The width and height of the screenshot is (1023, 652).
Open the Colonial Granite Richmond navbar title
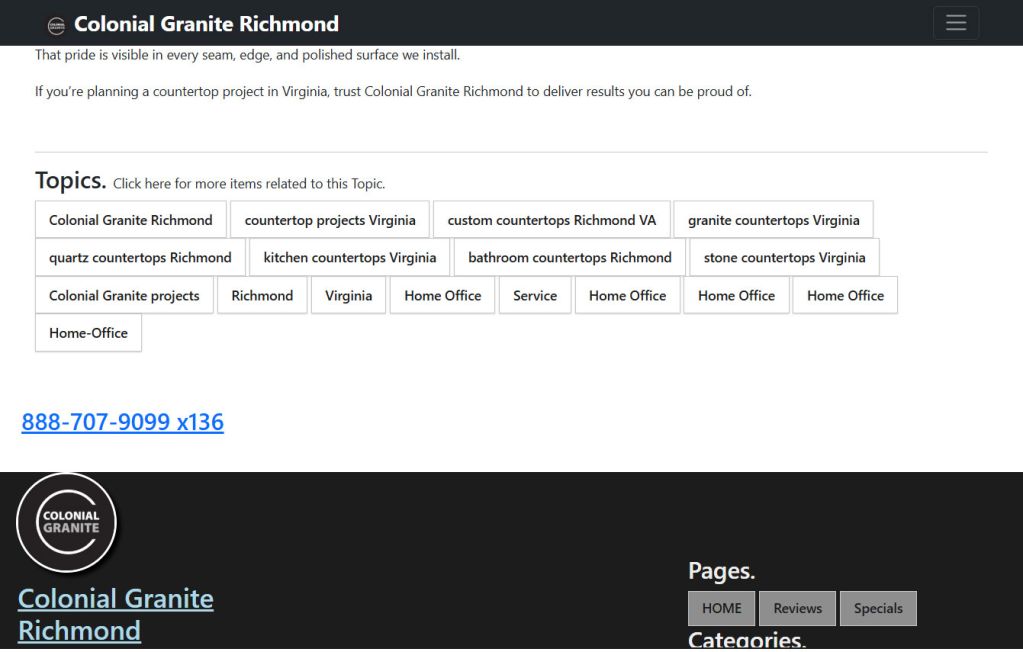tap(206, 24)
